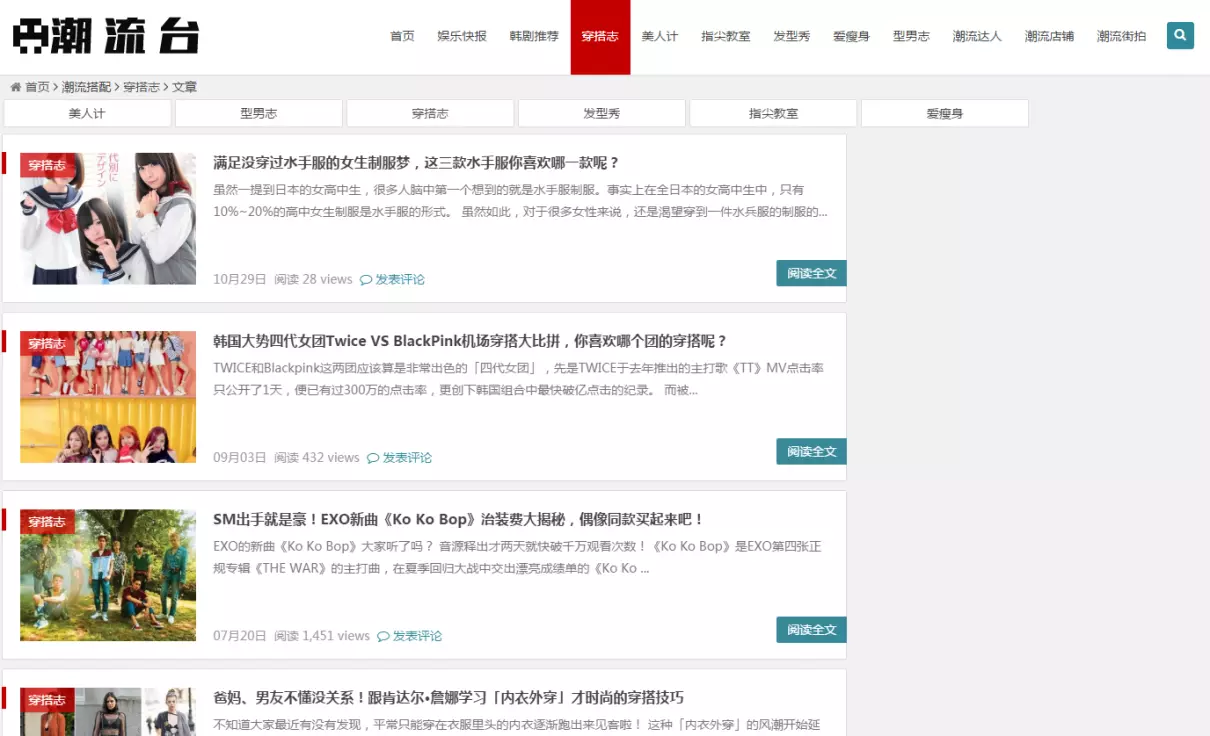Open article title 满足没穿过水手服的女生制服梦
1210x736 pixels.
click(416, 162)
